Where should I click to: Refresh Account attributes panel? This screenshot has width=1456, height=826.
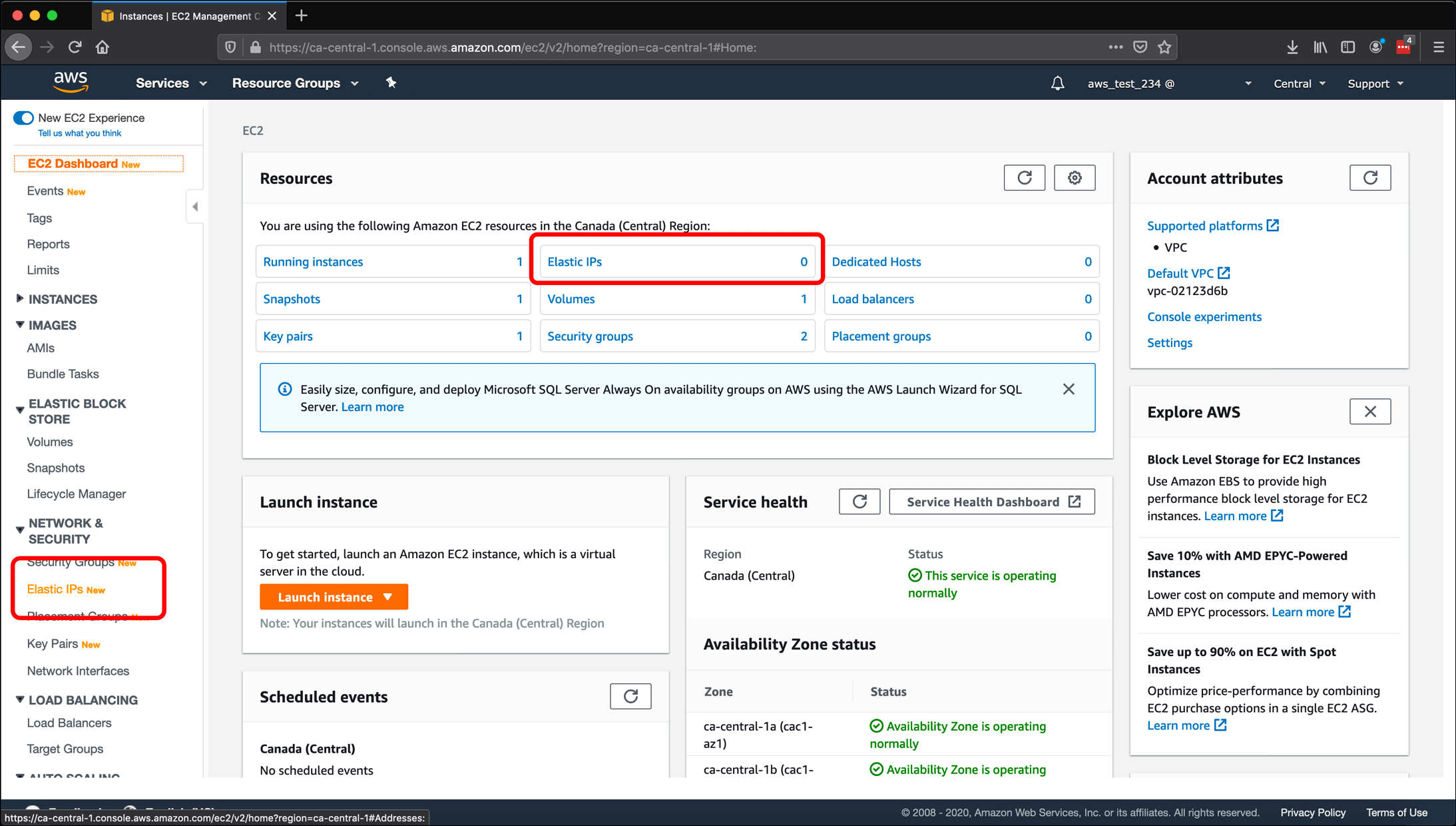tap(1370, 178)
